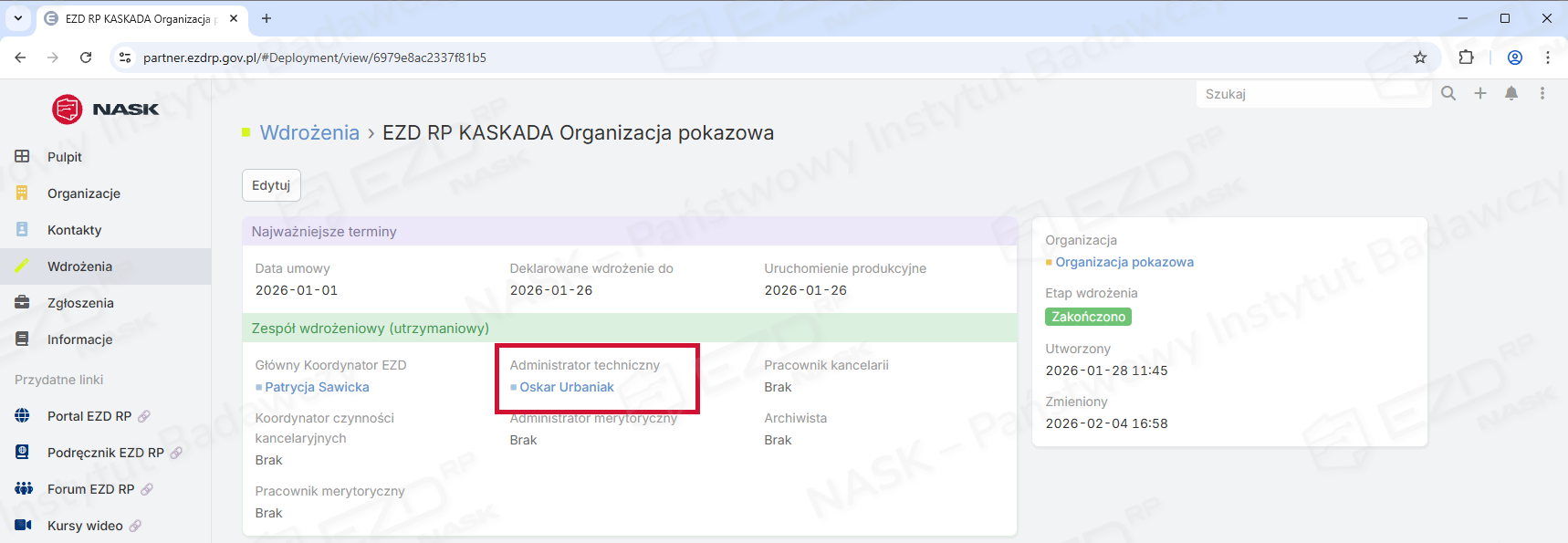Open the Patrycja Sawicka contact link
Image resolution: width=1568 pixels, height=543 pixels.
click(x=317, y=387)
